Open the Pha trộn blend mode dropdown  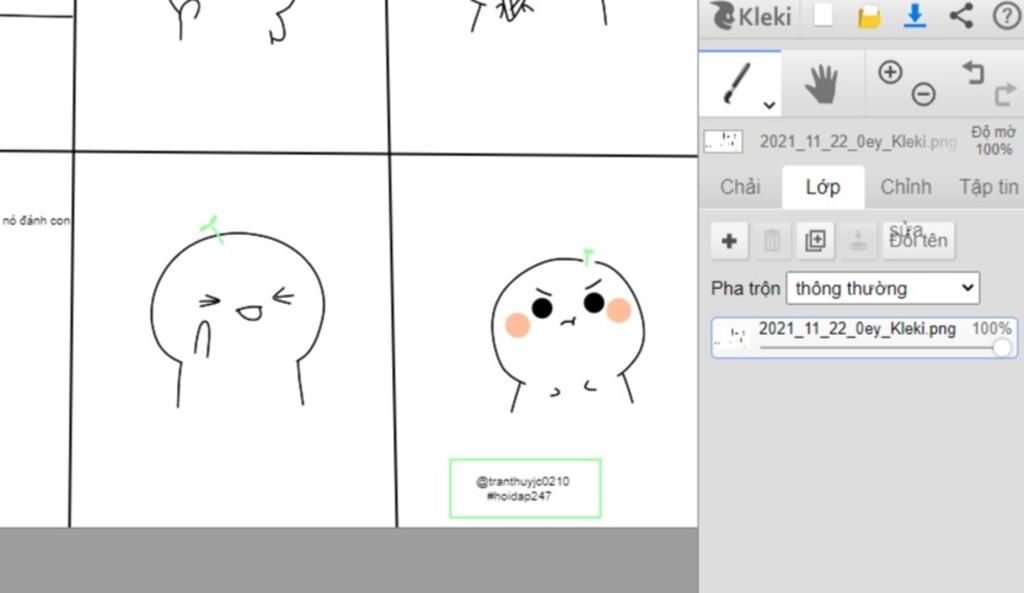point(883,288)
